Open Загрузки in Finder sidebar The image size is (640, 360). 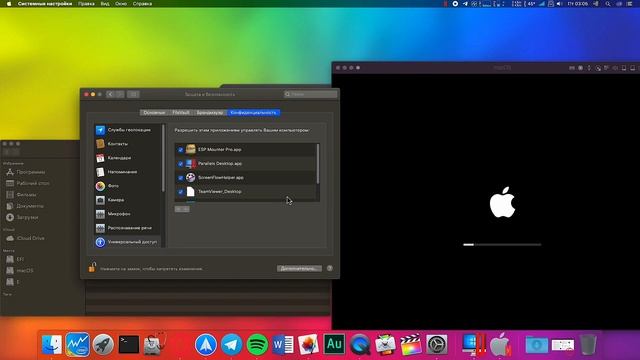click(x=22, y=218)
